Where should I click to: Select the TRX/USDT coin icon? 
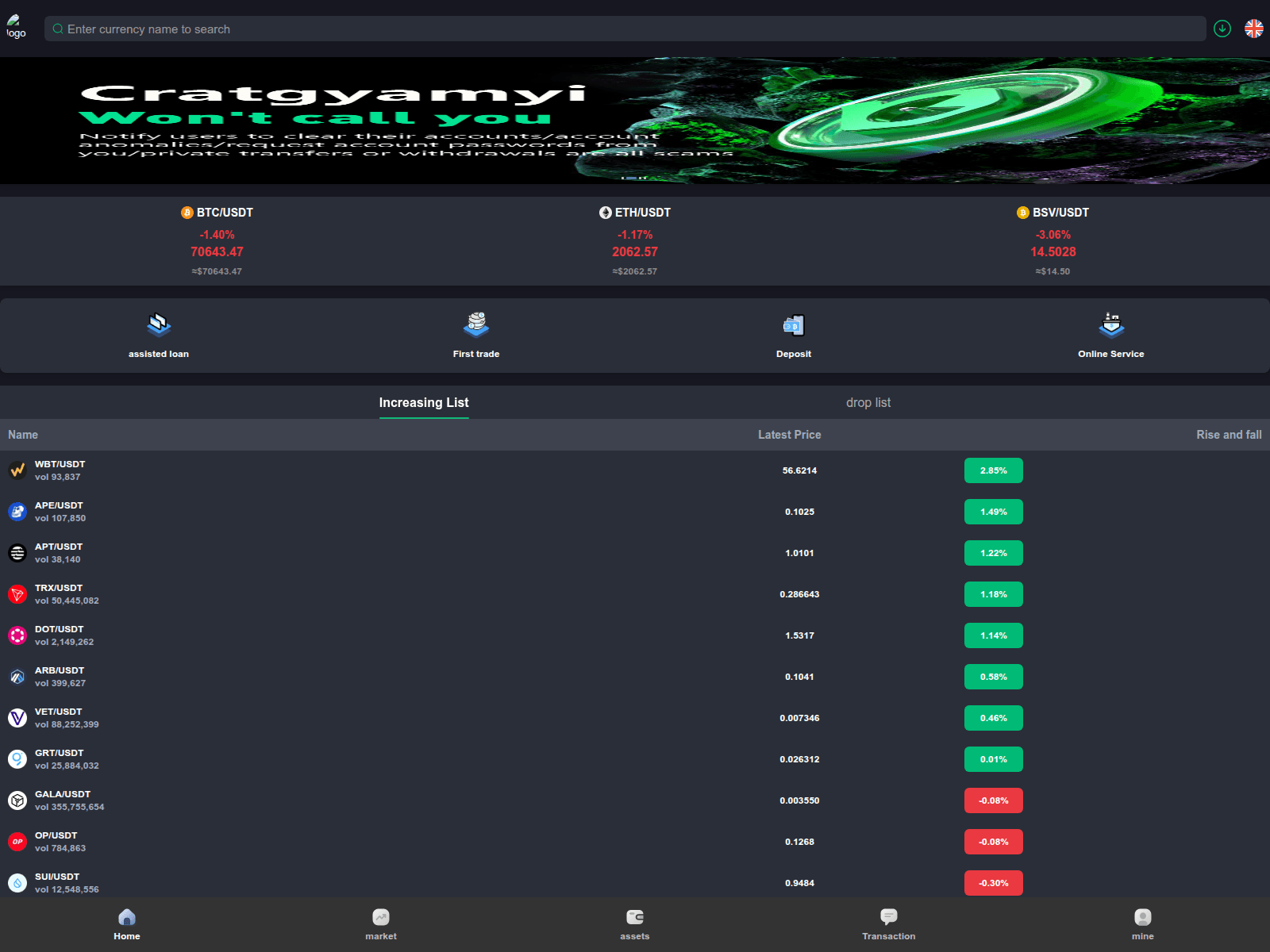coord(17,593)
